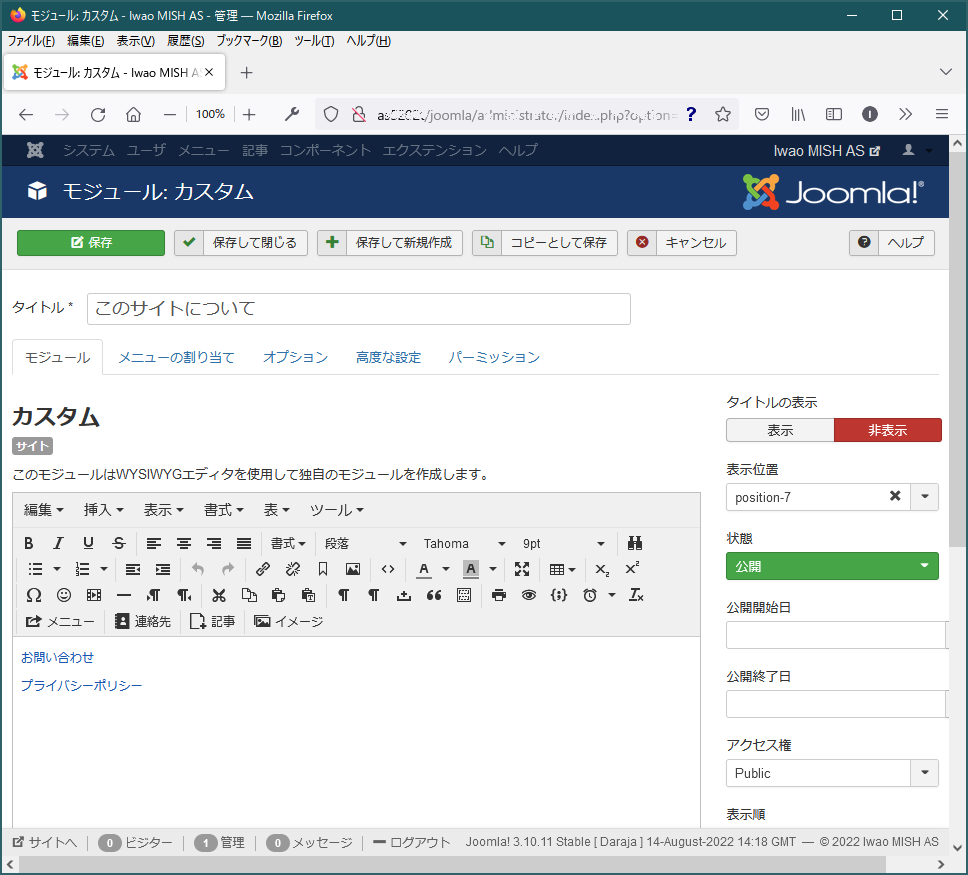Insert a special character with the omega icon

tap(34, 595)
